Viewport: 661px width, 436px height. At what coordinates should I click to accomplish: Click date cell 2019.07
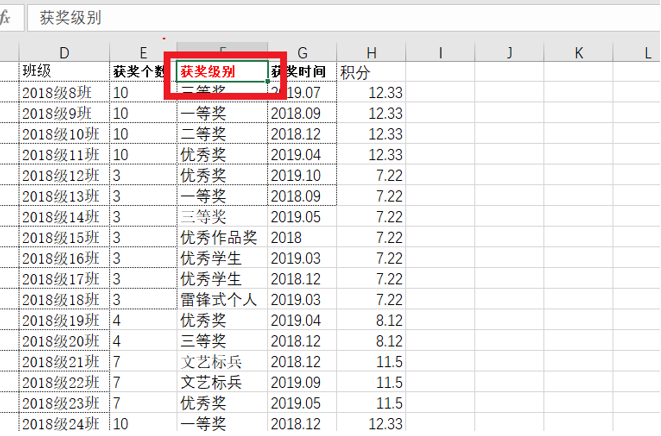tap(302, 92)
